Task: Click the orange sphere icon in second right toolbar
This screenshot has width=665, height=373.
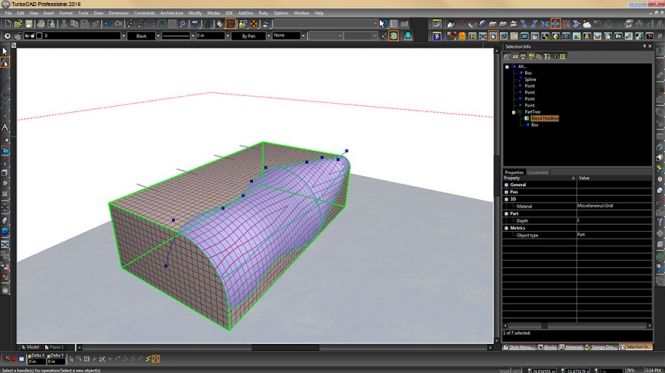Action: pos(462,36)
